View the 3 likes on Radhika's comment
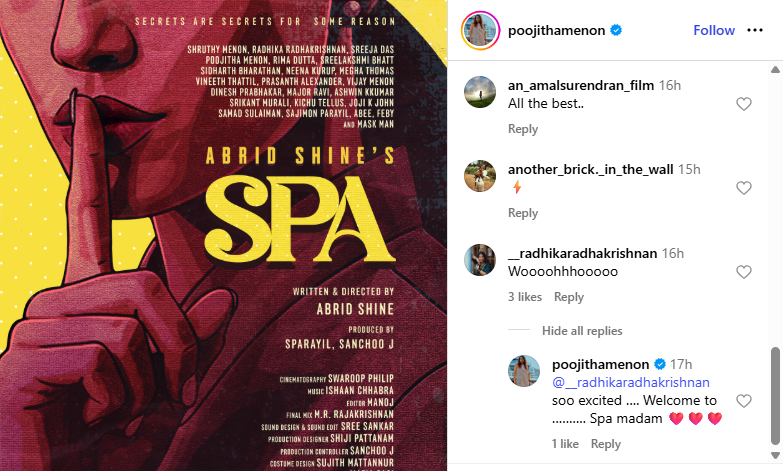Screen dimensions: 783x471 coord(525,297)
